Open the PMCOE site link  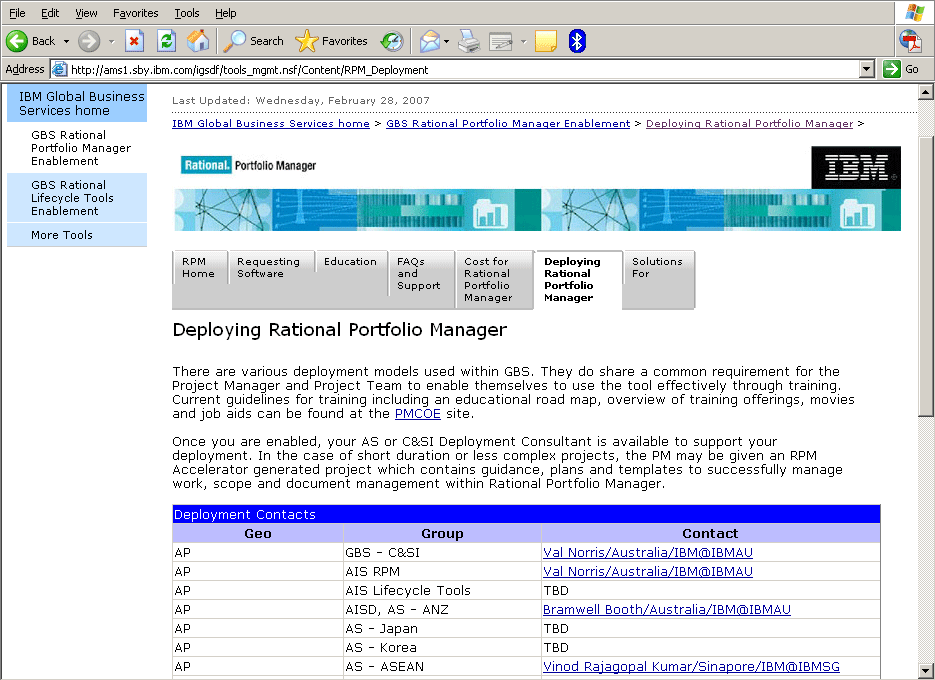pyautogui.click(x=417, y=413)
